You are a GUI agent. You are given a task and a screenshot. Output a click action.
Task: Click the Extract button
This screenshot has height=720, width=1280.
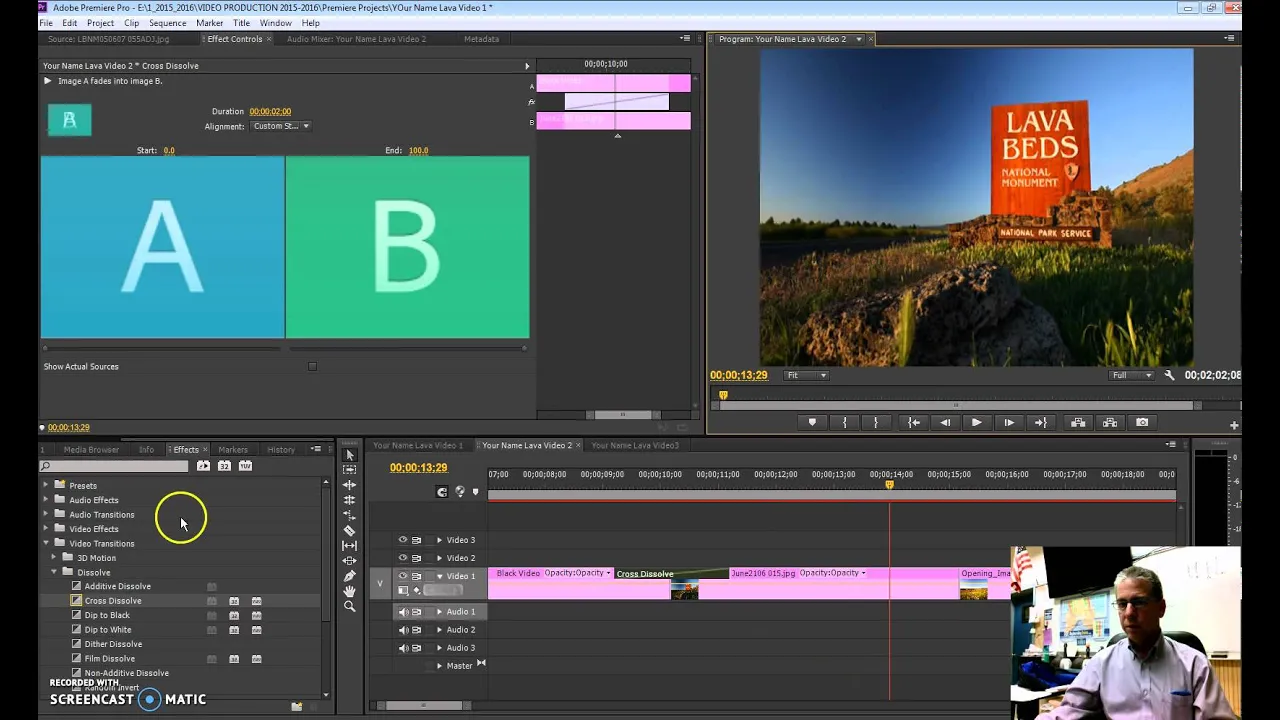(x=1110, y=423)
